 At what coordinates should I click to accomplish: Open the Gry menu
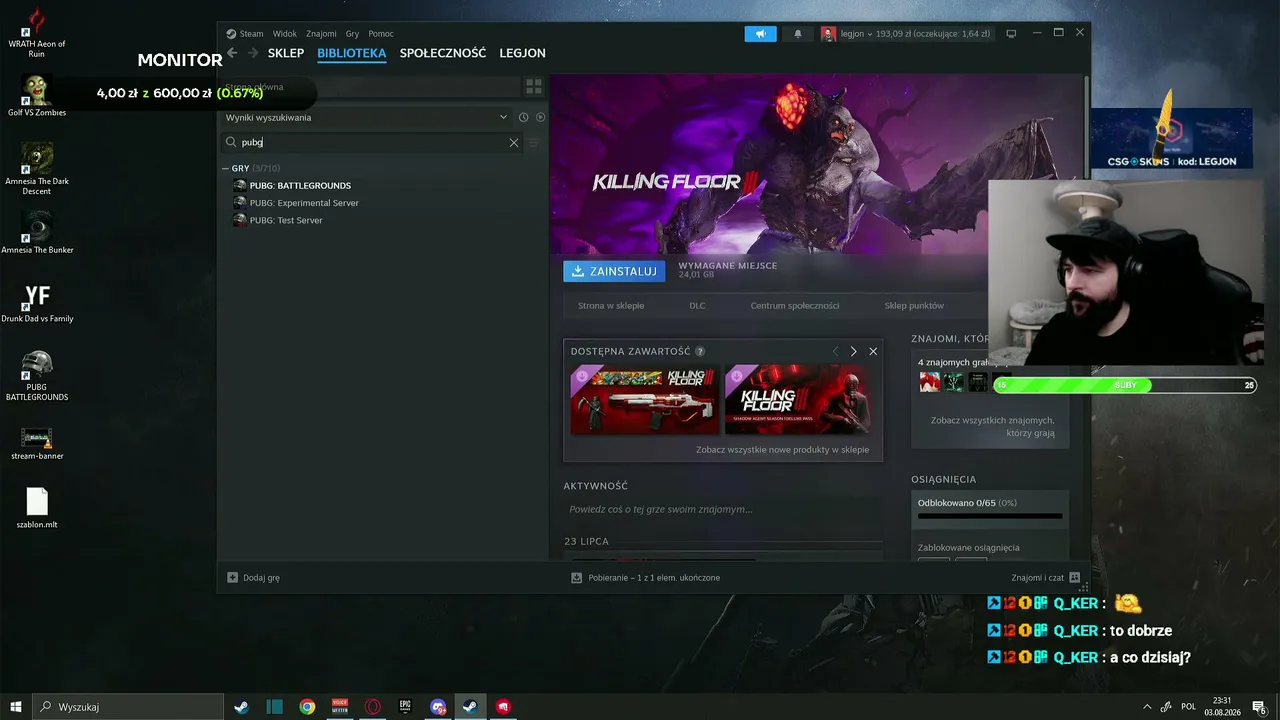(x=352, y=34)
